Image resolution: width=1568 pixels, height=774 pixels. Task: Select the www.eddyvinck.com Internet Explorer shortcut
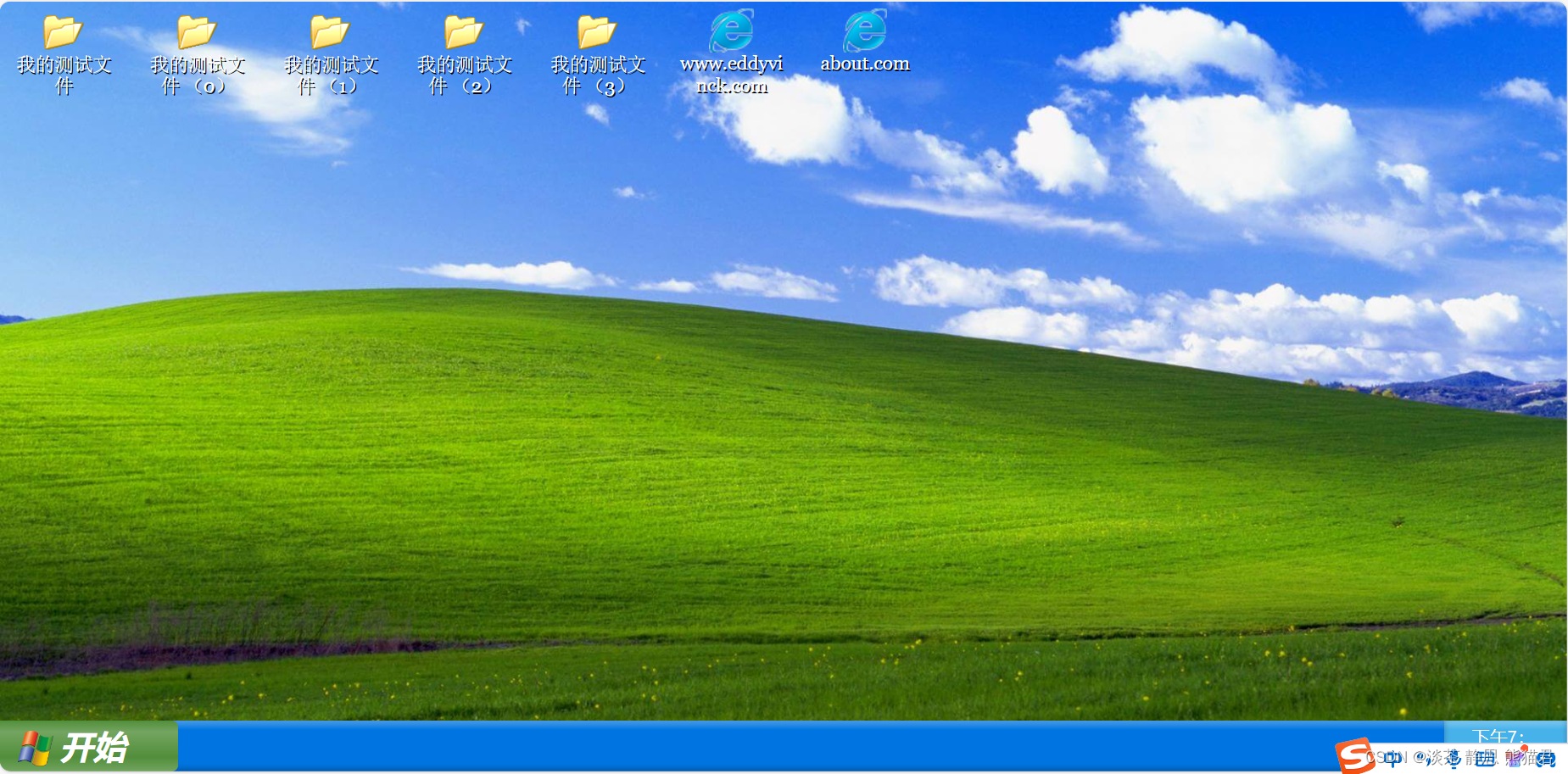coord(731,52)
